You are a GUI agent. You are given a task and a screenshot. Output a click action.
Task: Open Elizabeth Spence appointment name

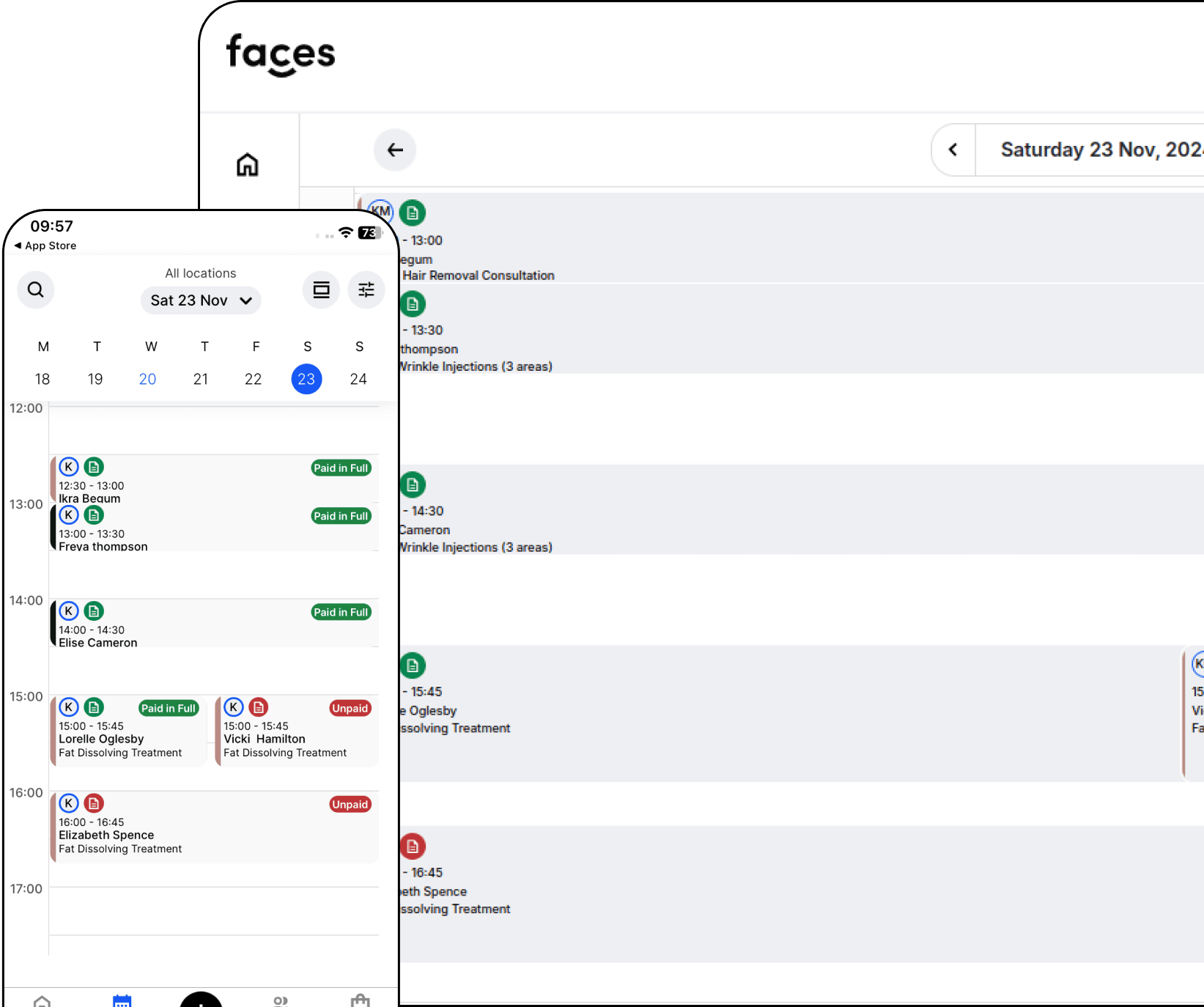(x=106, y=836)
